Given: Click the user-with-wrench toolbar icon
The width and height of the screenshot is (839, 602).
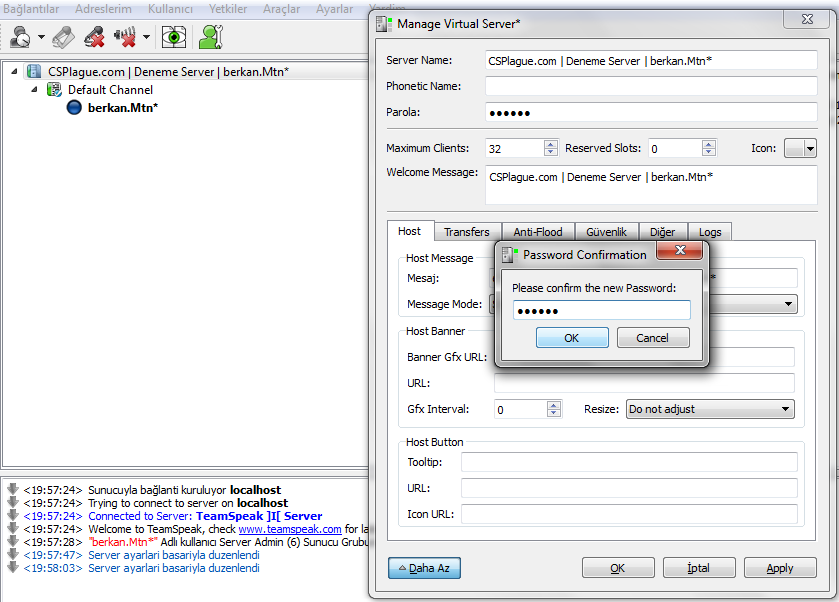Looking at the screenshot, I should (210, 37).
